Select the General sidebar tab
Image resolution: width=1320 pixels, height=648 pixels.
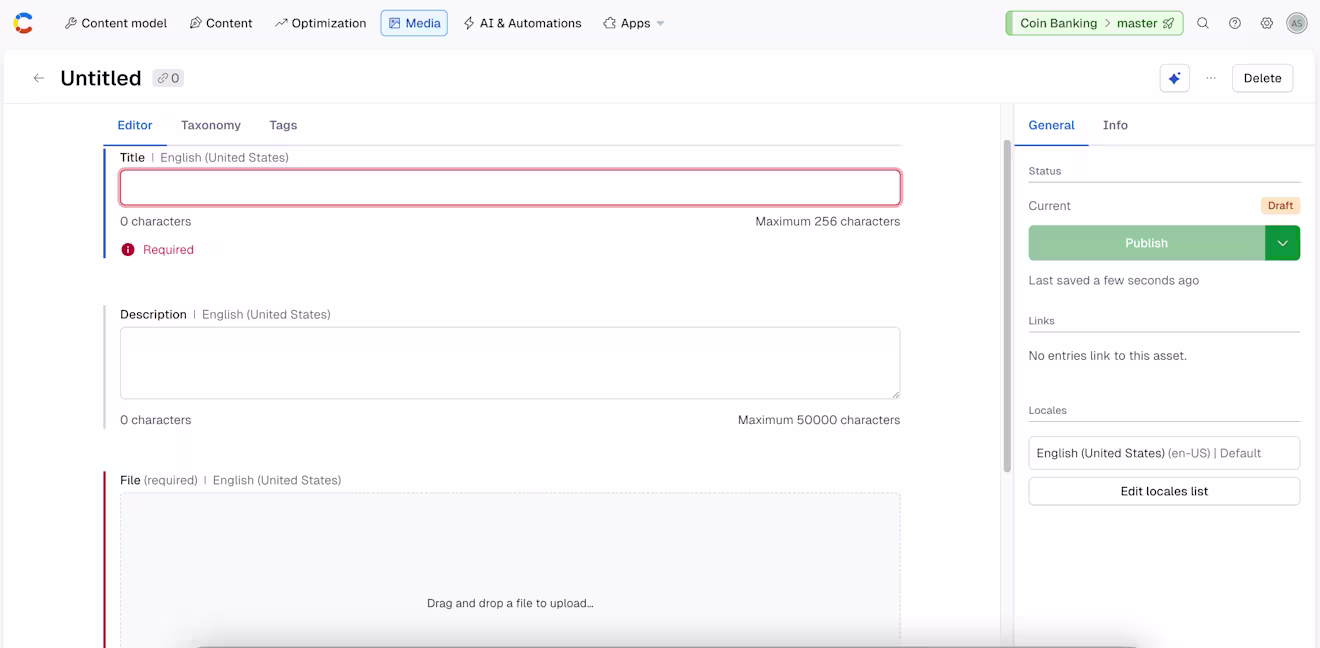click(1051, 125)
